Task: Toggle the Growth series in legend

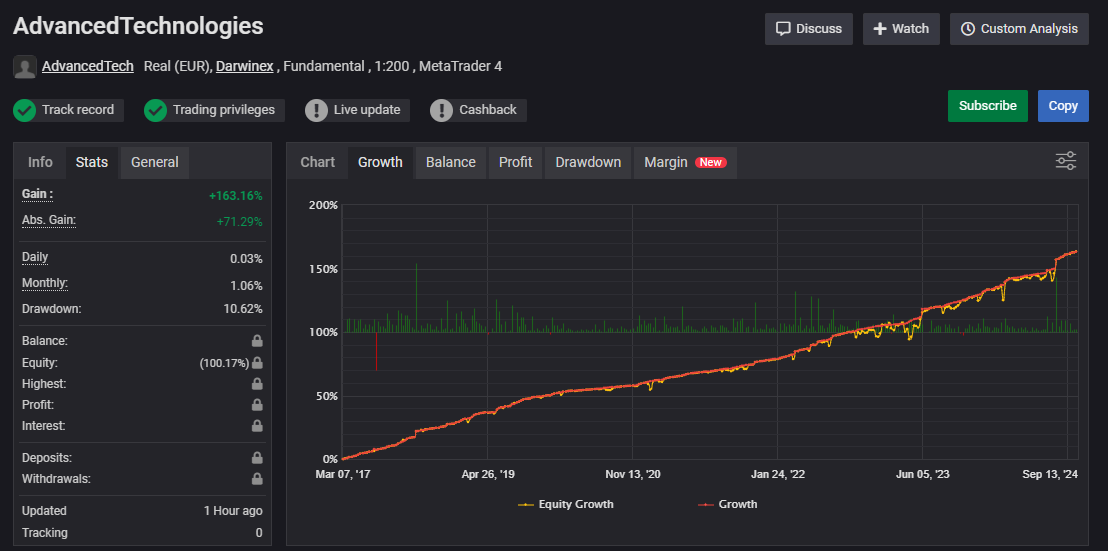Action: click(726, 504)
